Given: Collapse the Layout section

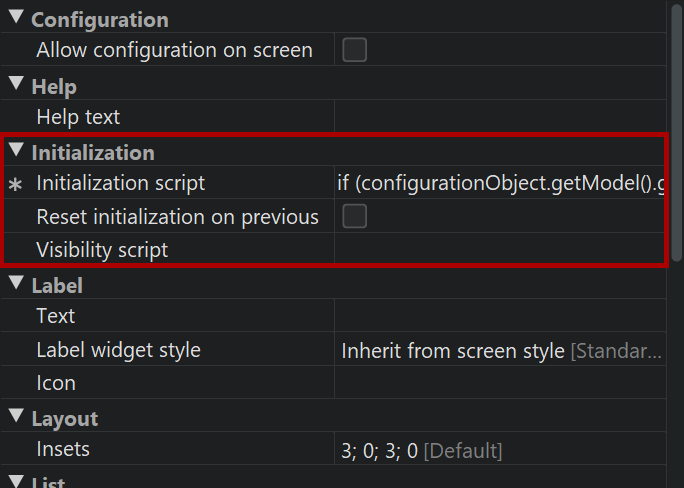Looking at the screenshot, I should click(x=16, y=418).
